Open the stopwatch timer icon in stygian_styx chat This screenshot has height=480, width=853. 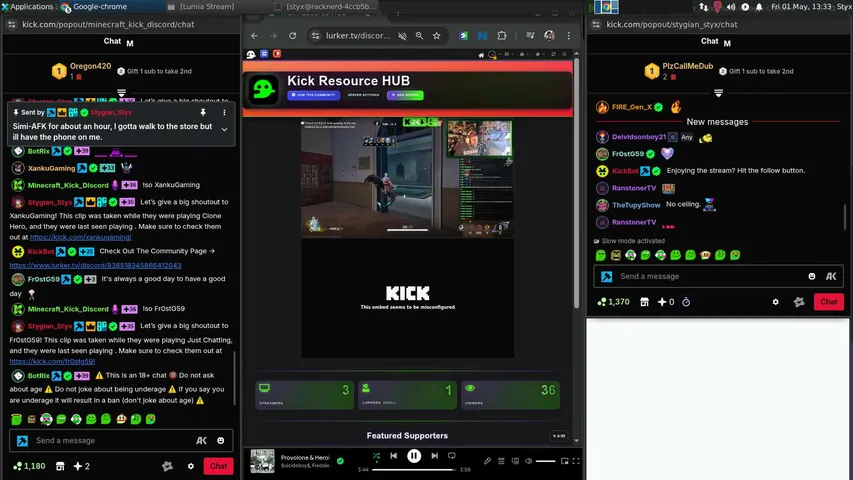[686, 301]
